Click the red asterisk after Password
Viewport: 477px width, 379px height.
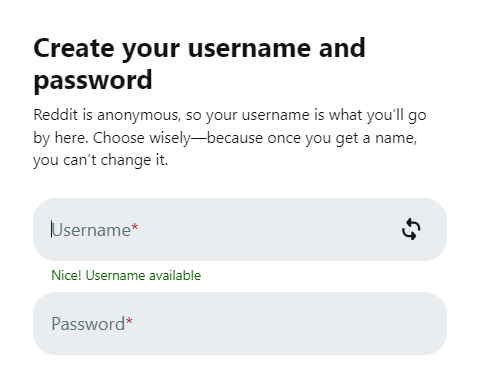(x=129, y=322)
